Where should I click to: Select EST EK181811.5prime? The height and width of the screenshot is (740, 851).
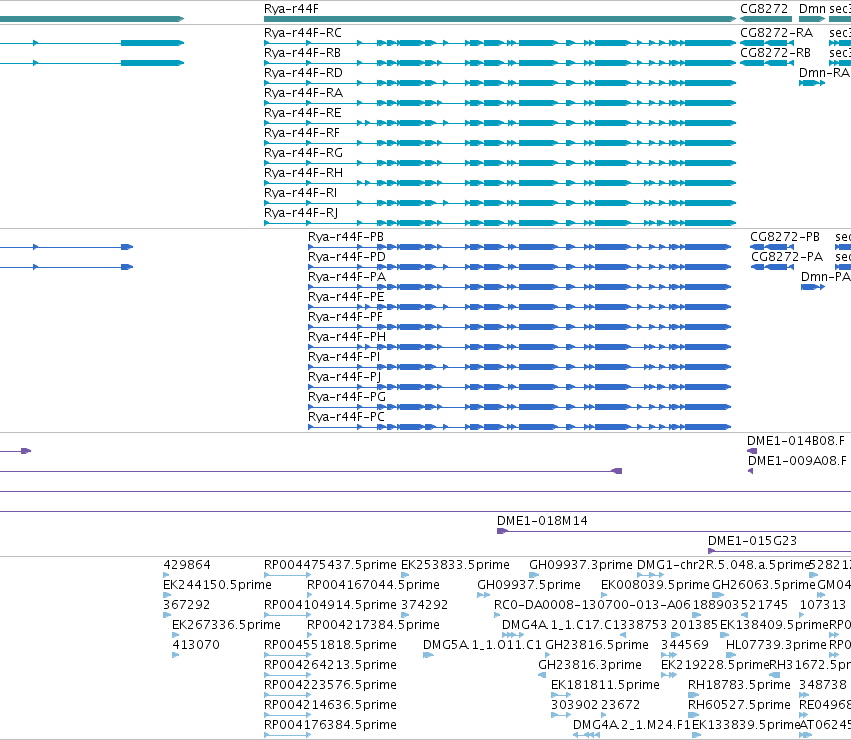click(605, 686)
